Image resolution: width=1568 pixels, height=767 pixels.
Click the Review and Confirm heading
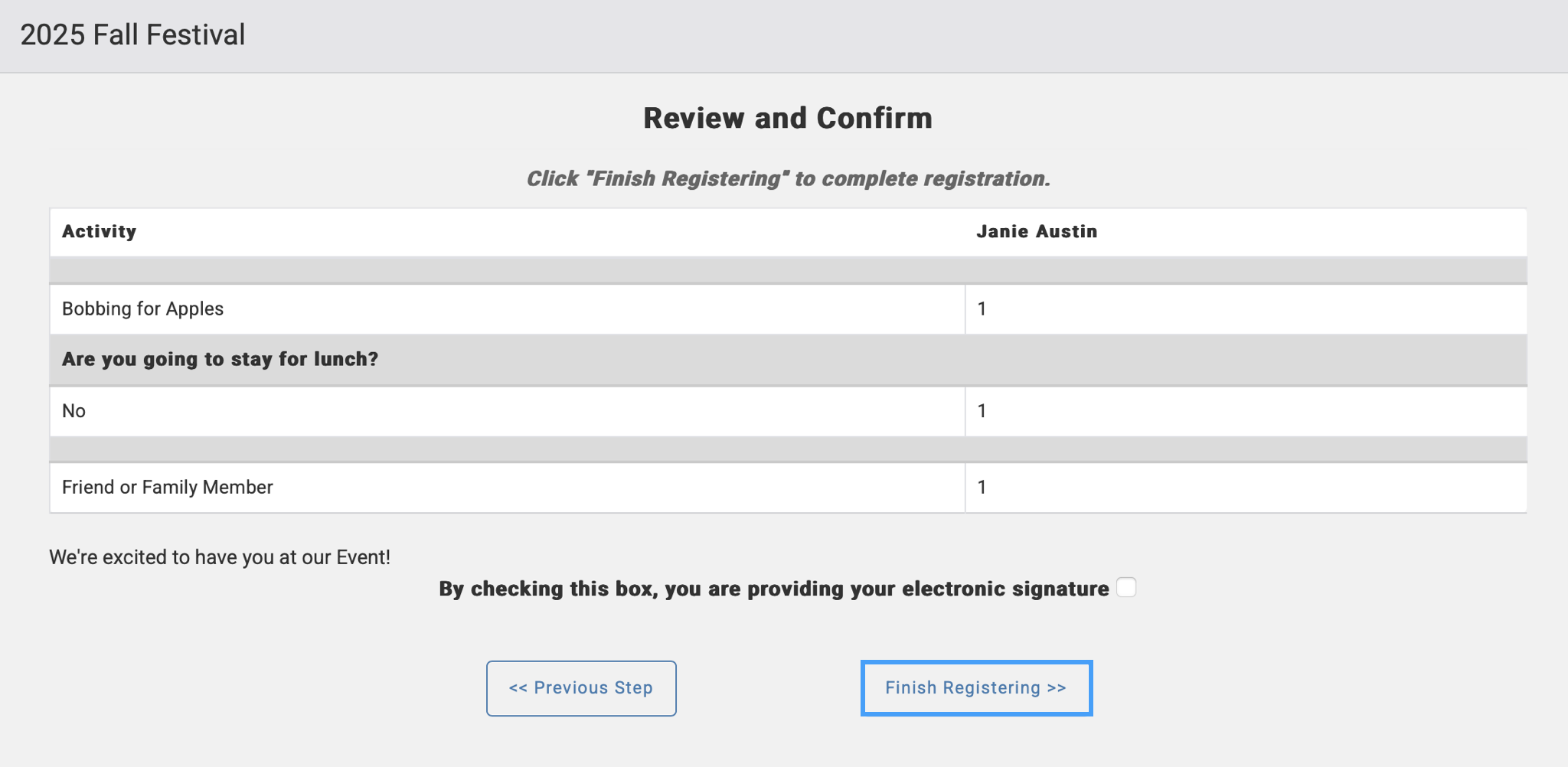(x=788, y=117)
